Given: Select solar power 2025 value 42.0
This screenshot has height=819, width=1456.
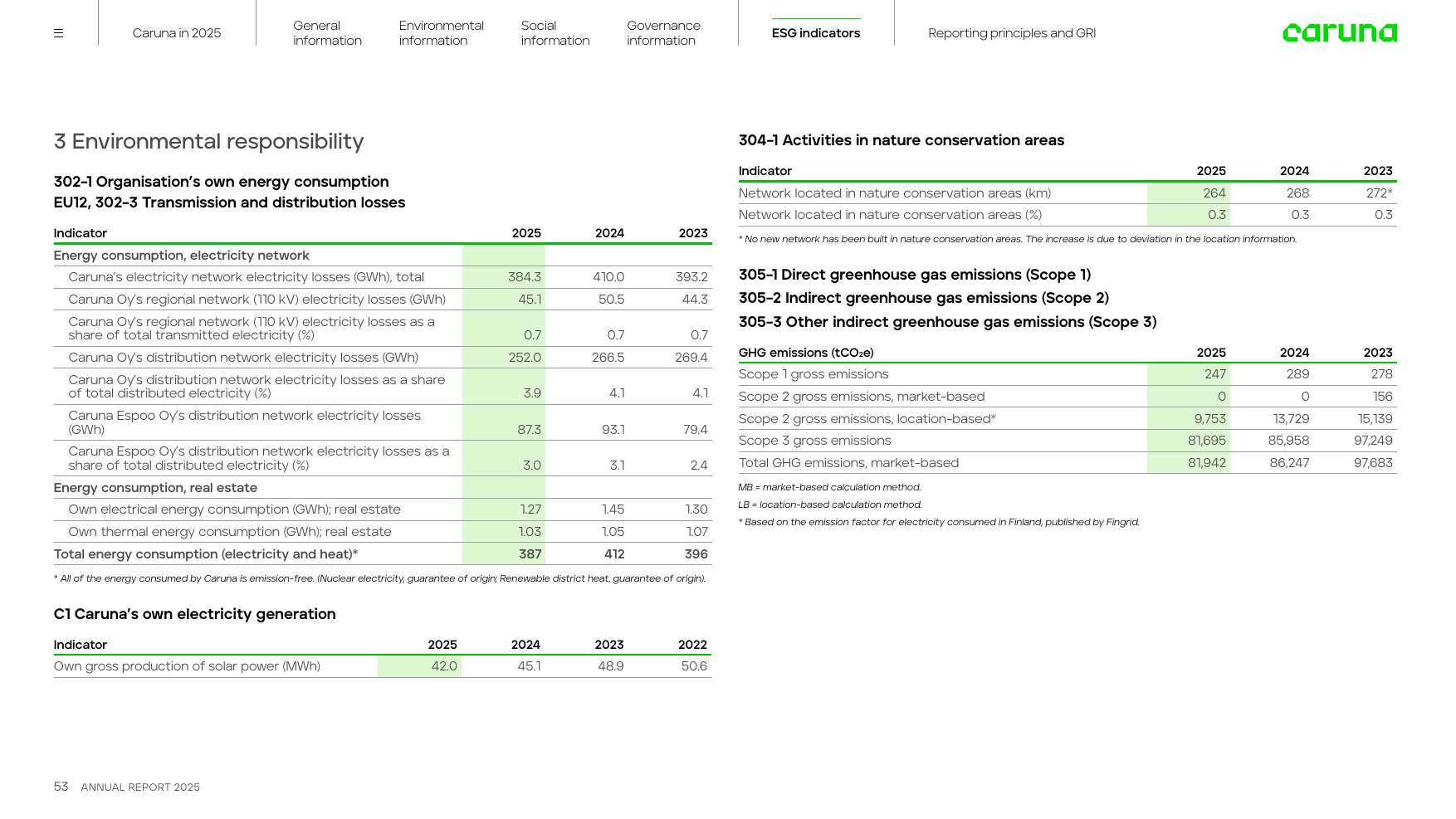Looking at the screenshot, I should click(x=444, y=666).
